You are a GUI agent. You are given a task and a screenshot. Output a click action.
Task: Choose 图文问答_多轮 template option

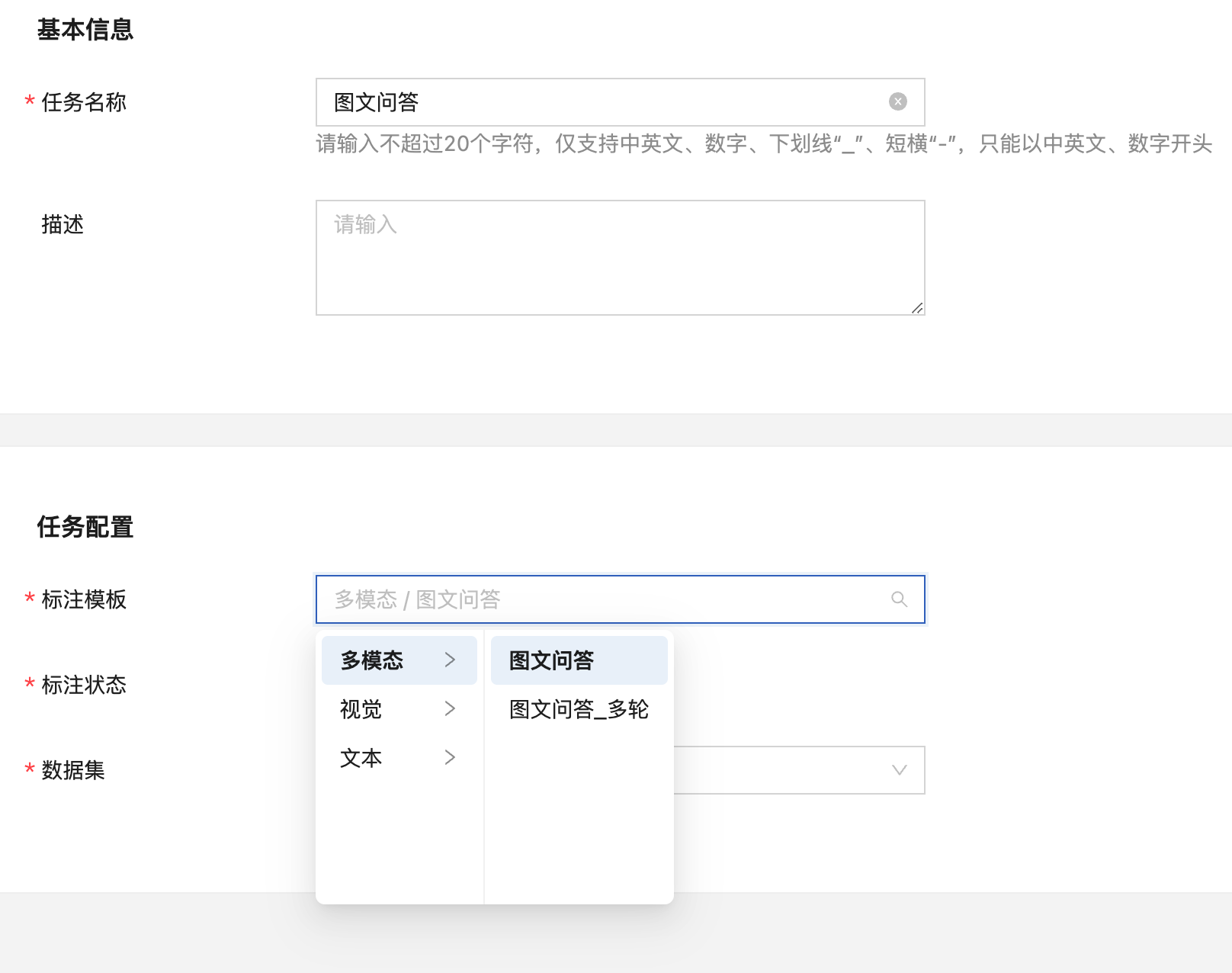(579, 709)
